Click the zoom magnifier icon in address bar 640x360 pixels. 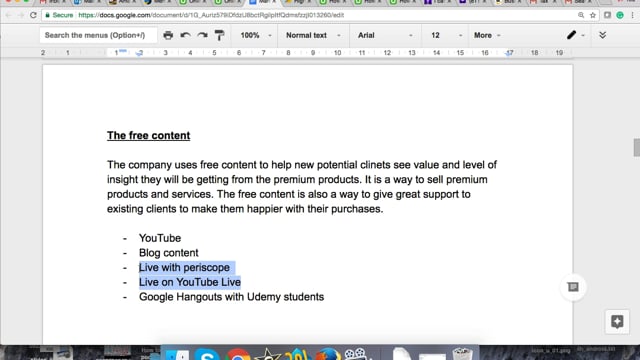[x=581, y=15]
